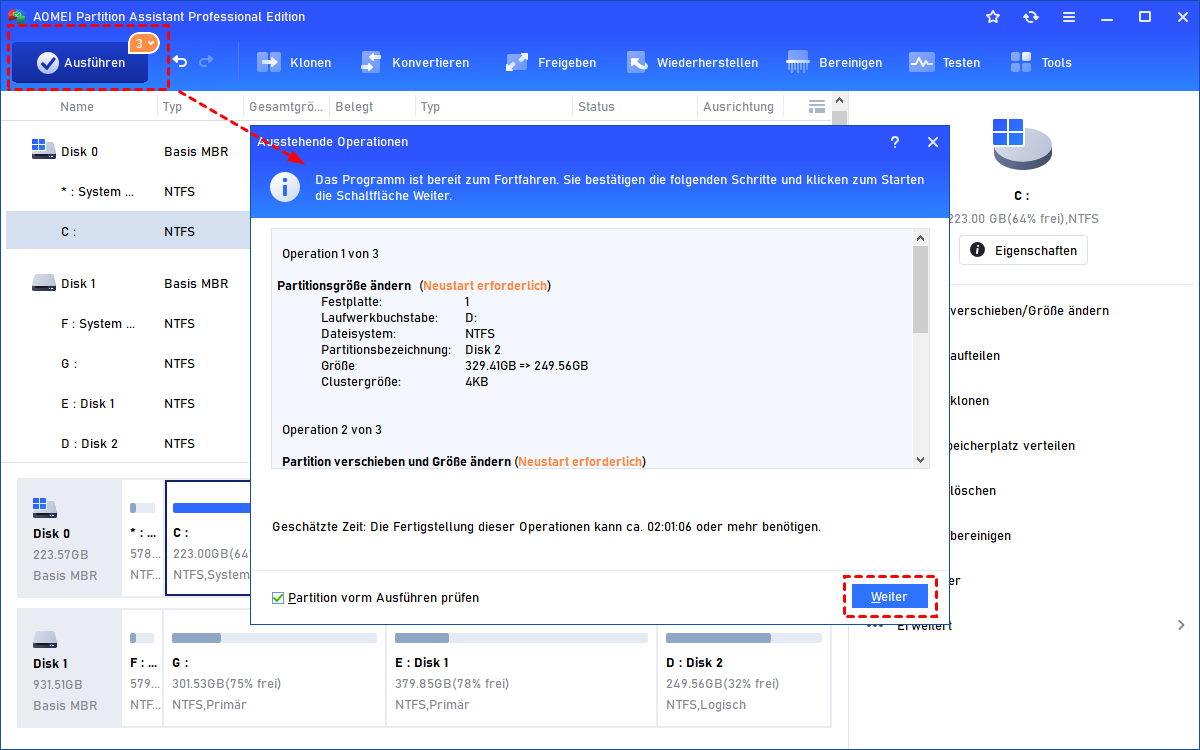Expand the Erweitert chevron in sidebar
The height and width of the screenshot is (750, 1200).
click(1181, 625)
